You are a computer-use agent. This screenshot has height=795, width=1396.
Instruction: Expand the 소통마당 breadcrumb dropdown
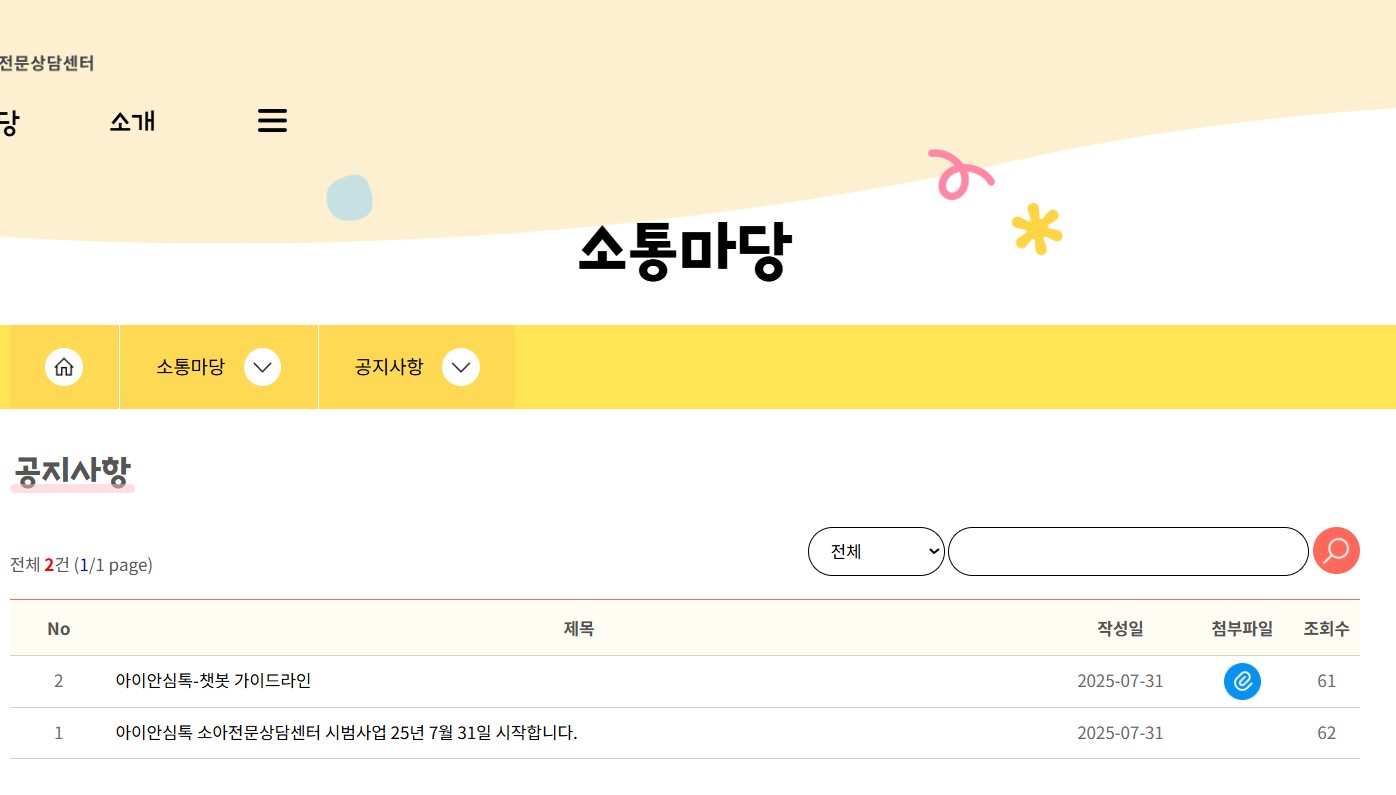[x=262, y=367]
